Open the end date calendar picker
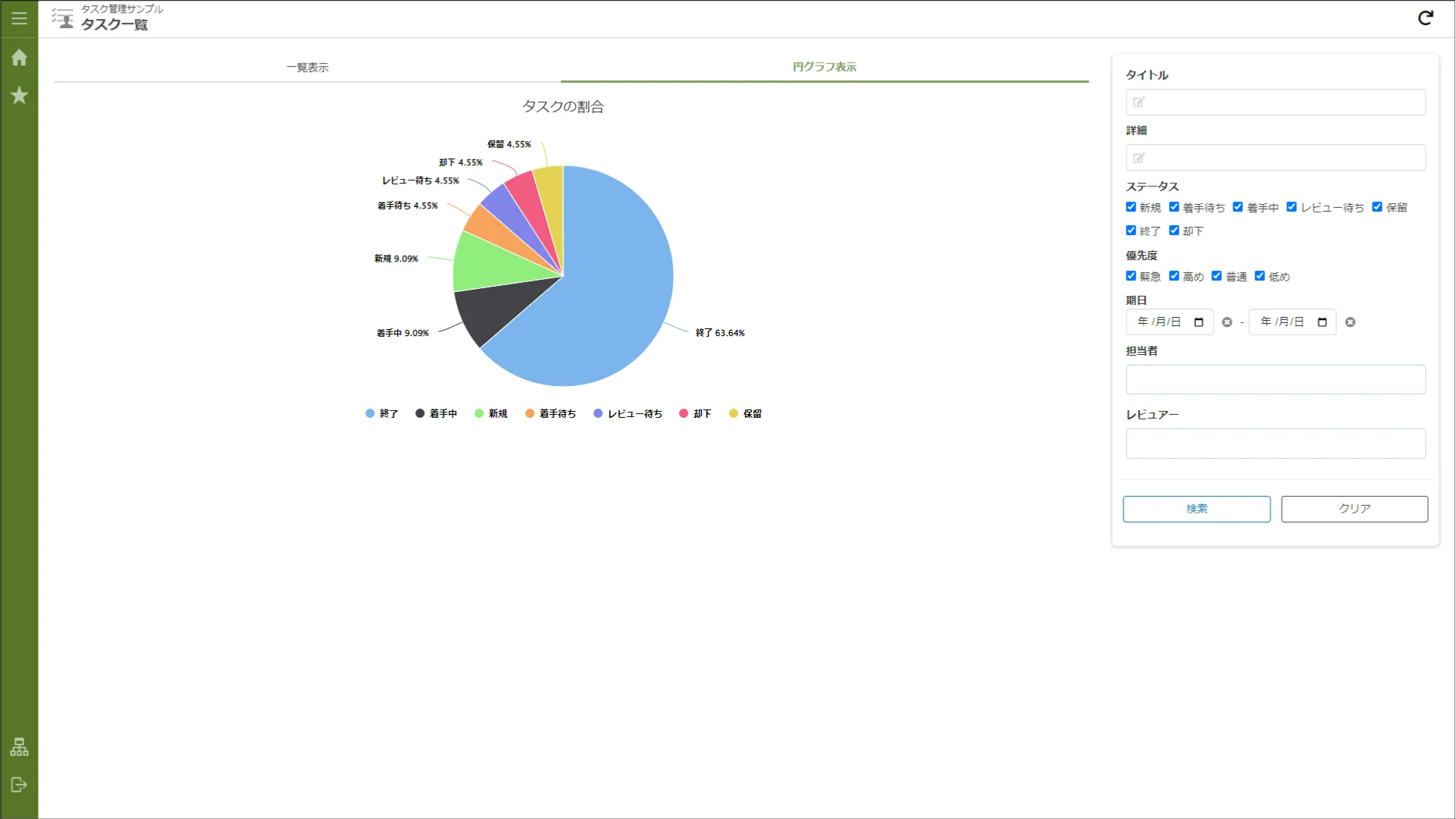 click(x=1322, y=322)
